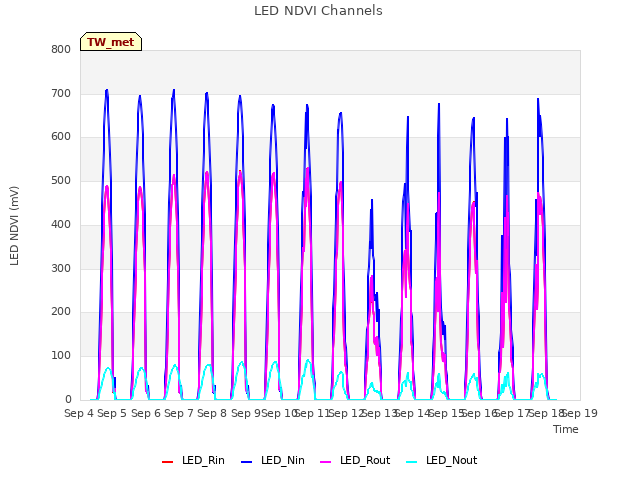Click the blue LED_Nin legend swatch
Screen dimensions: 640x480
[247, 462]
